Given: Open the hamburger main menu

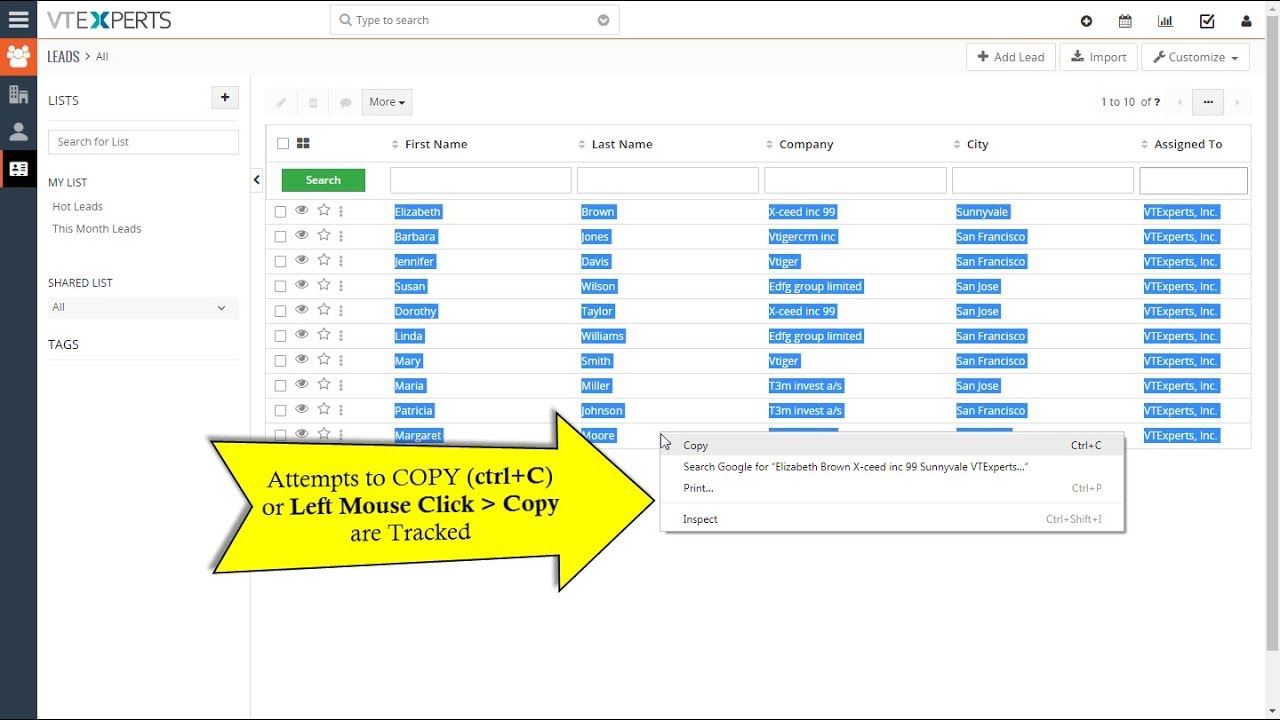Looking at the screenshot, I should (18, 19).
